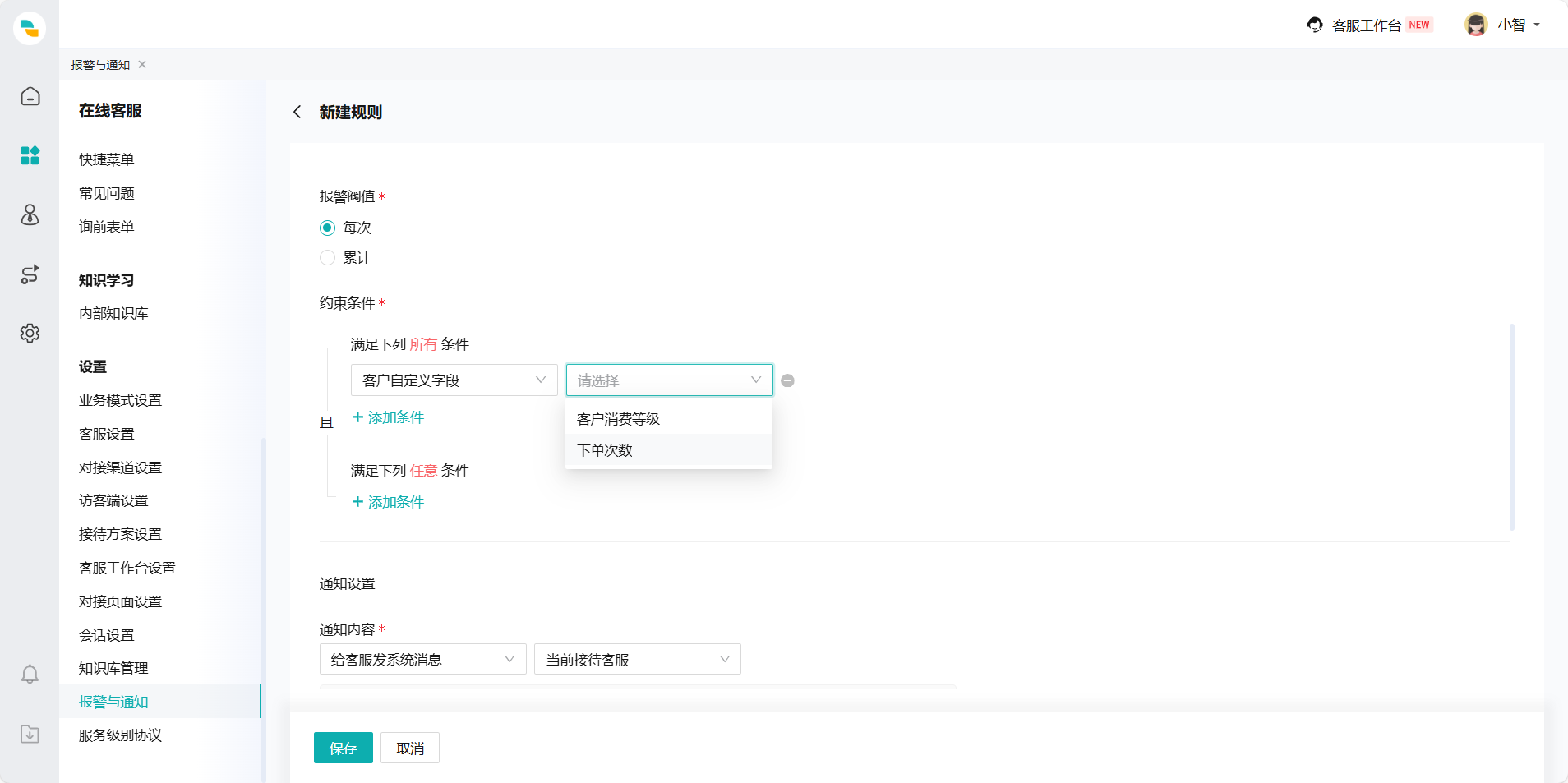Screen dimensions: 1568x783
Task: Click the home icon in left sidebar
Action: (x=30, y=97)
